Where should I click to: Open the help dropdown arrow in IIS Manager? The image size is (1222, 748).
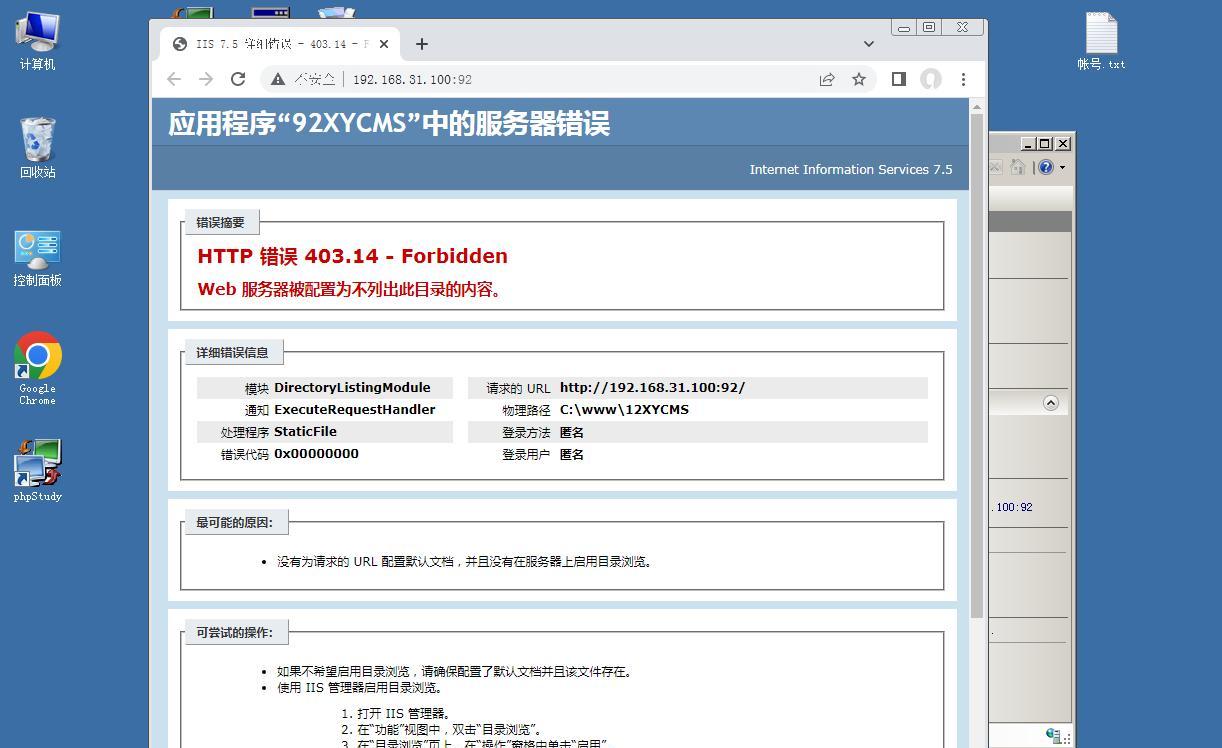(x=1062, y=167)
